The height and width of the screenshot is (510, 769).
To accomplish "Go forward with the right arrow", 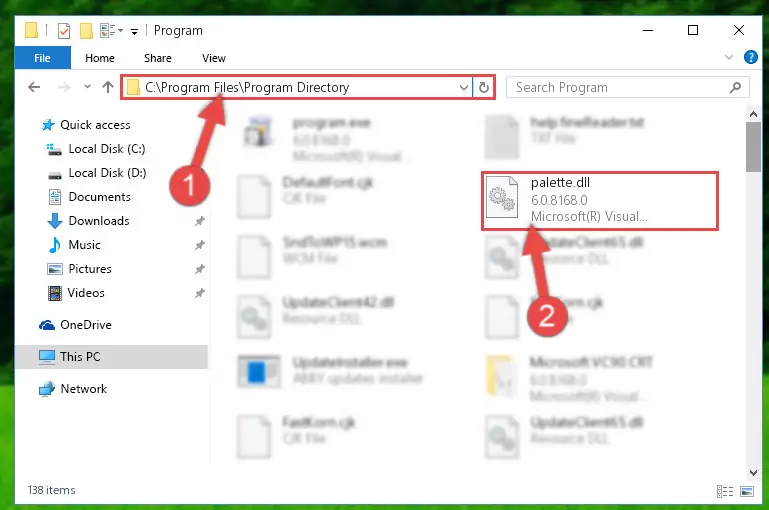I will (64, 87).
